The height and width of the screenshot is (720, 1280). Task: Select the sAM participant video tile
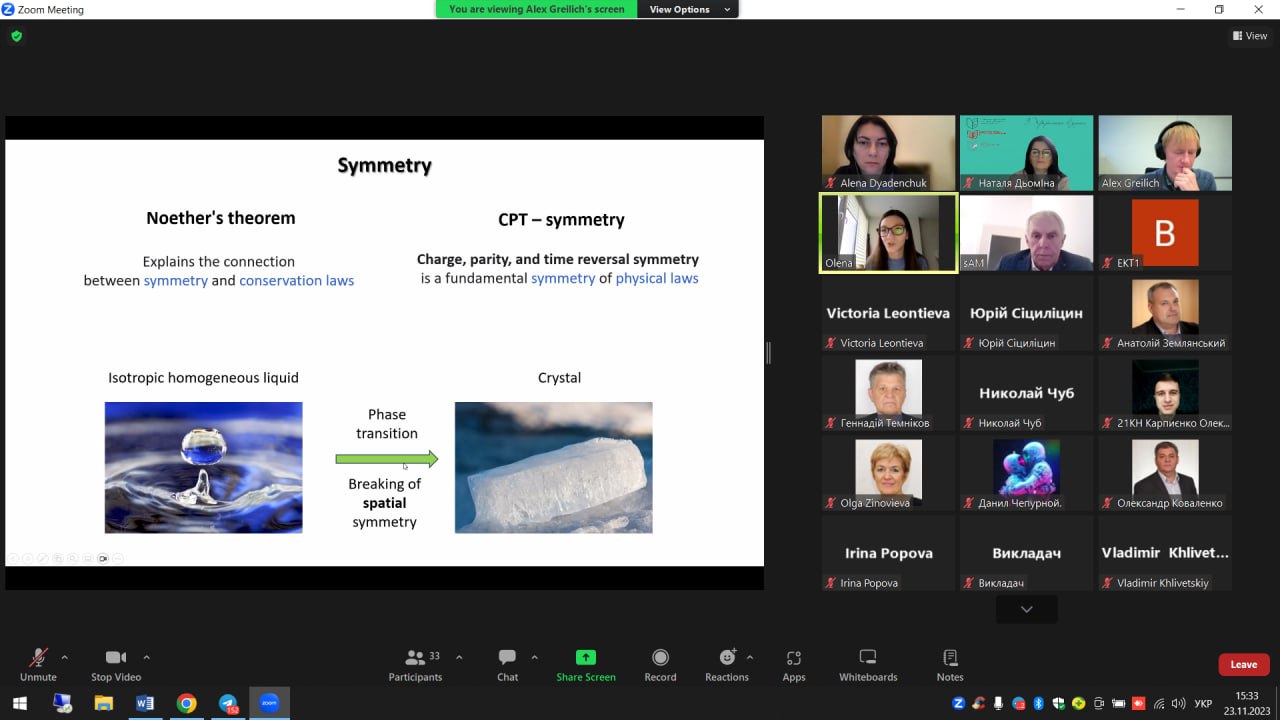point(1026,233)
